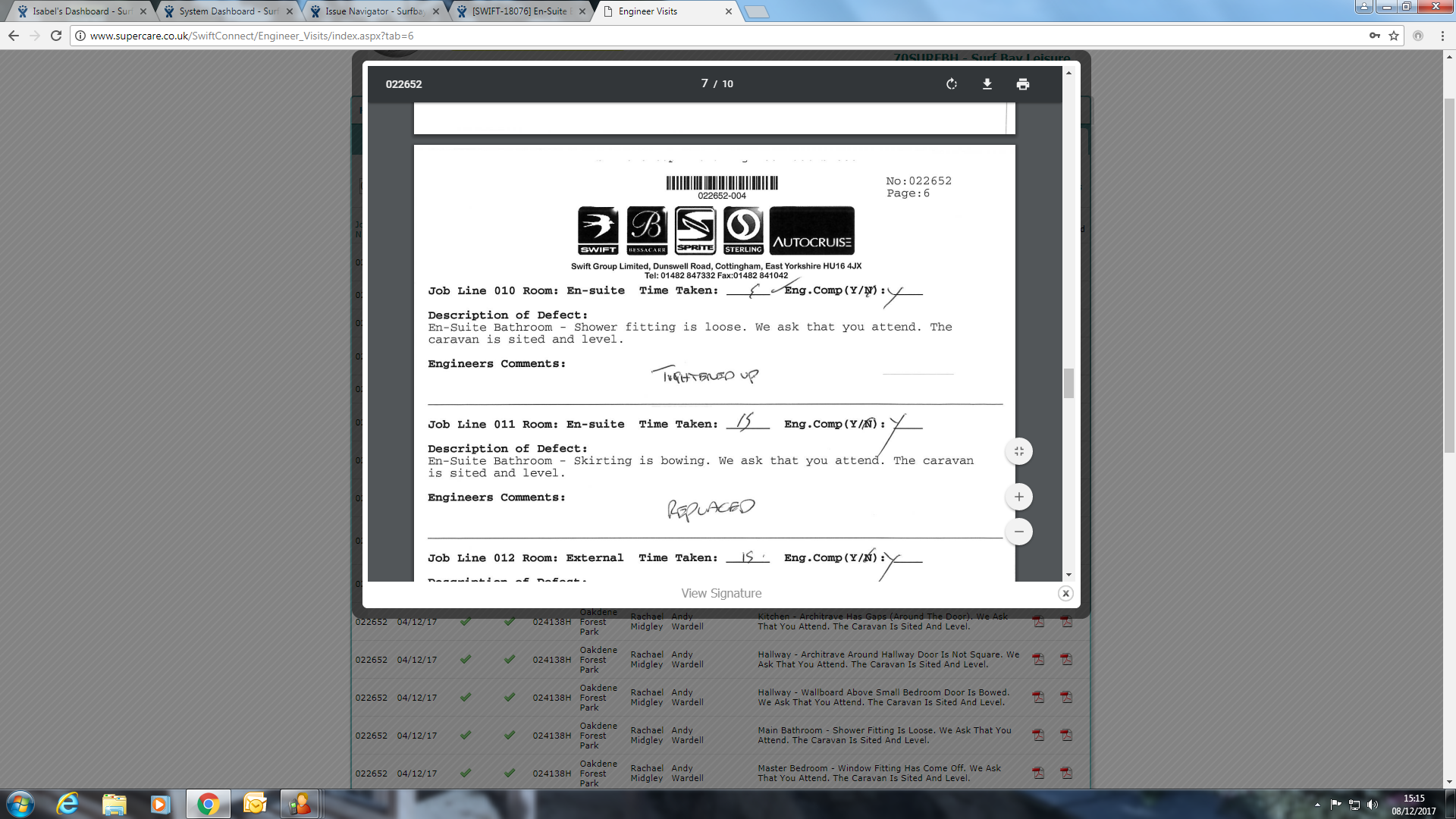Print the PDF document
This screenshot has height=819, width=1456.
coord(1022,84)
